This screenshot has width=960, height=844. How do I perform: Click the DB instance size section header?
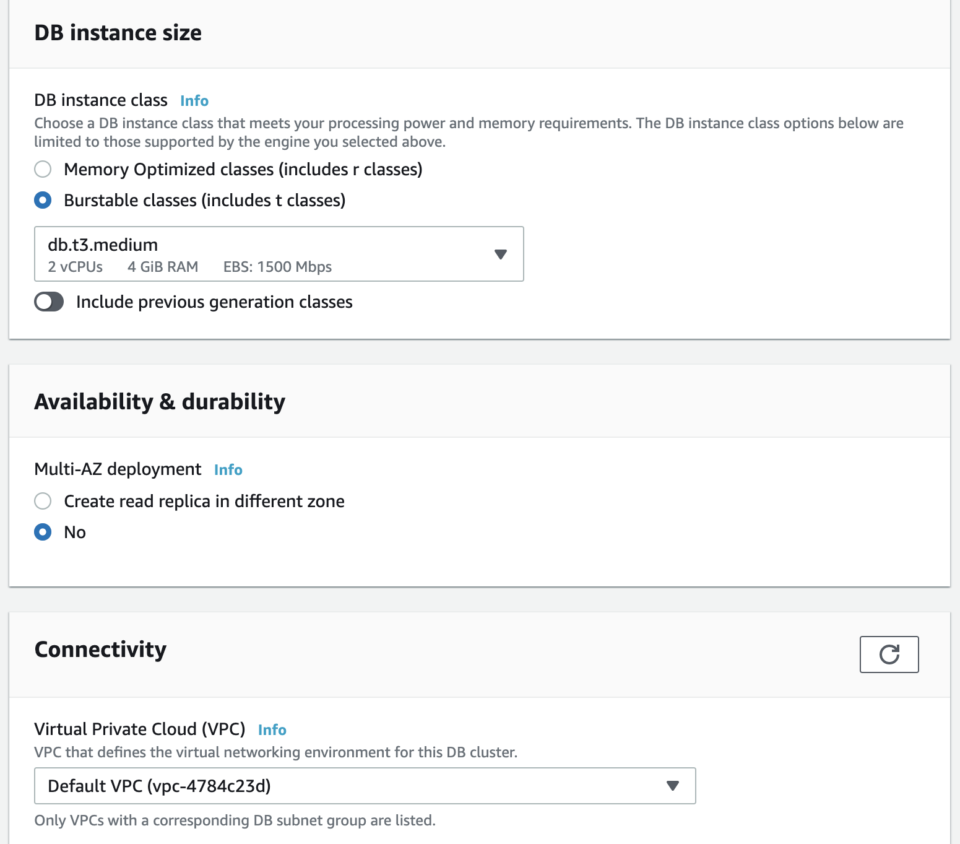pyautogui.click(x=117, y=32)
